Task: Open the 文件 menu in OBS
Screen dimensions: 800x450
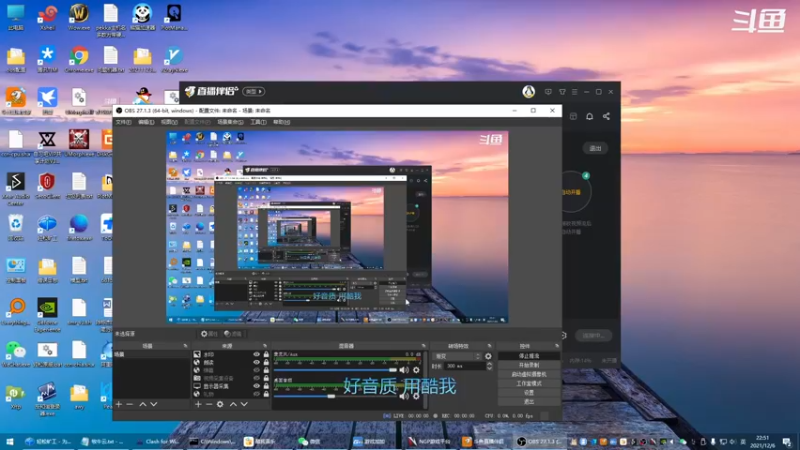Action: pos(123,122)
